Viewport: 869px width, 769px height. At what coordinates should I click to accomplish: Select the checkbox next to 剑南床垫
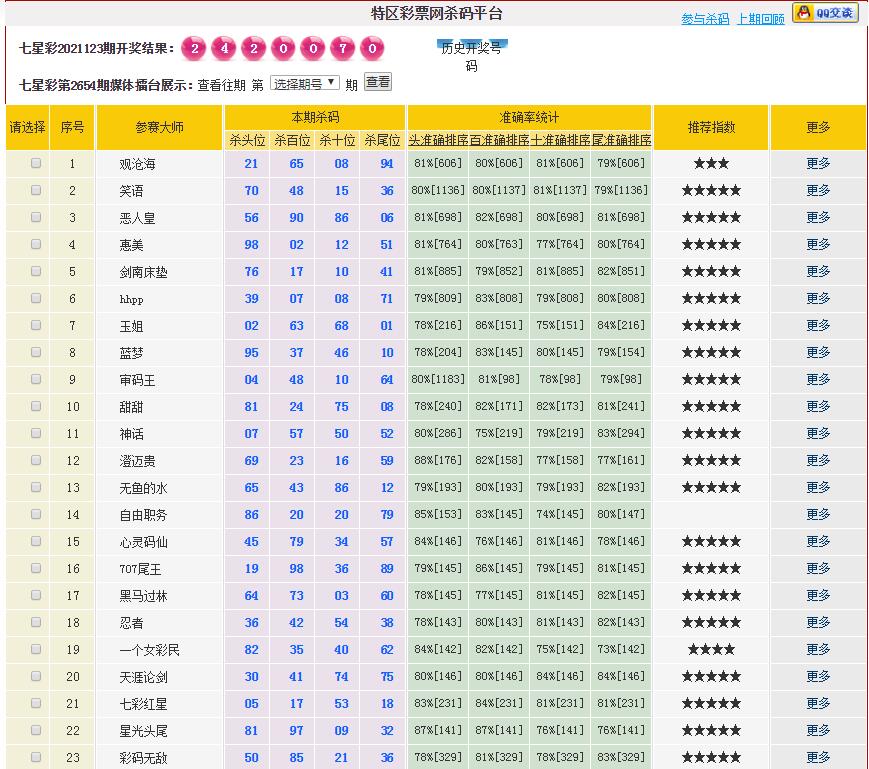[36, 271]
